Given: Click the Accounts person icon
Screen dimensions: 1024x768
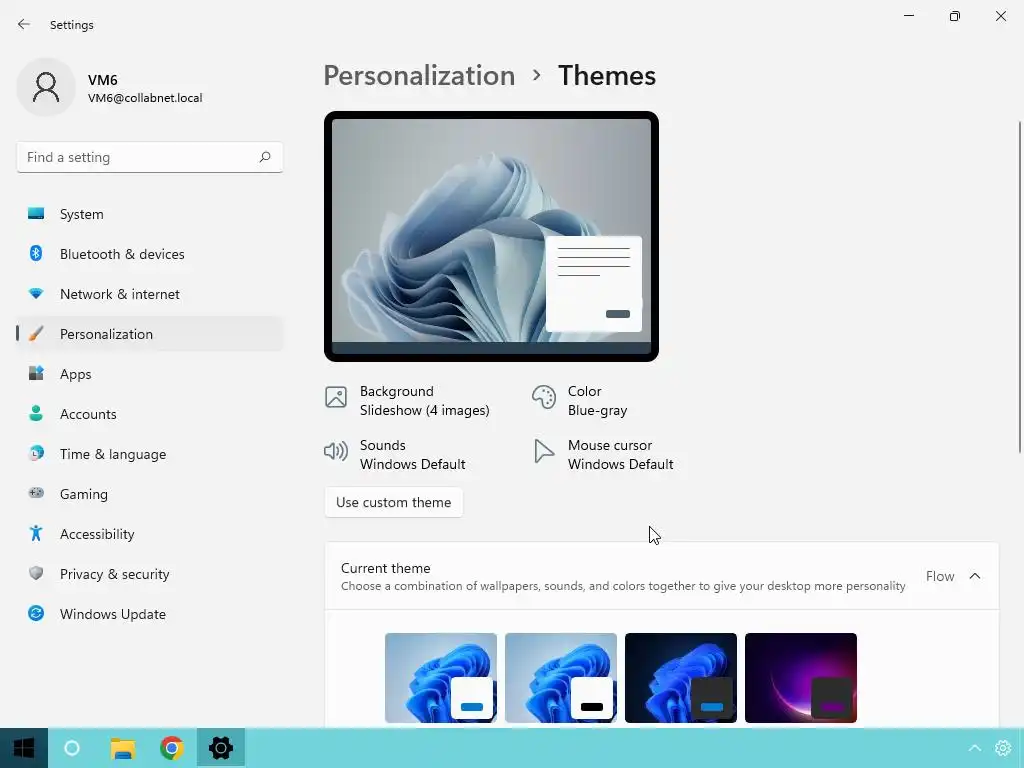Looking at the screenshot, I should tap(36, 413).
